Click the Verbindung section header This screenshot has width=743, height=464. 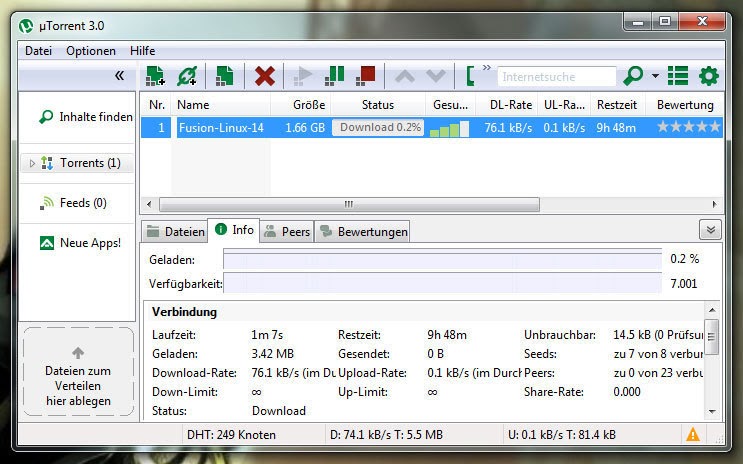pyautogui.click(x=184, y=312)
